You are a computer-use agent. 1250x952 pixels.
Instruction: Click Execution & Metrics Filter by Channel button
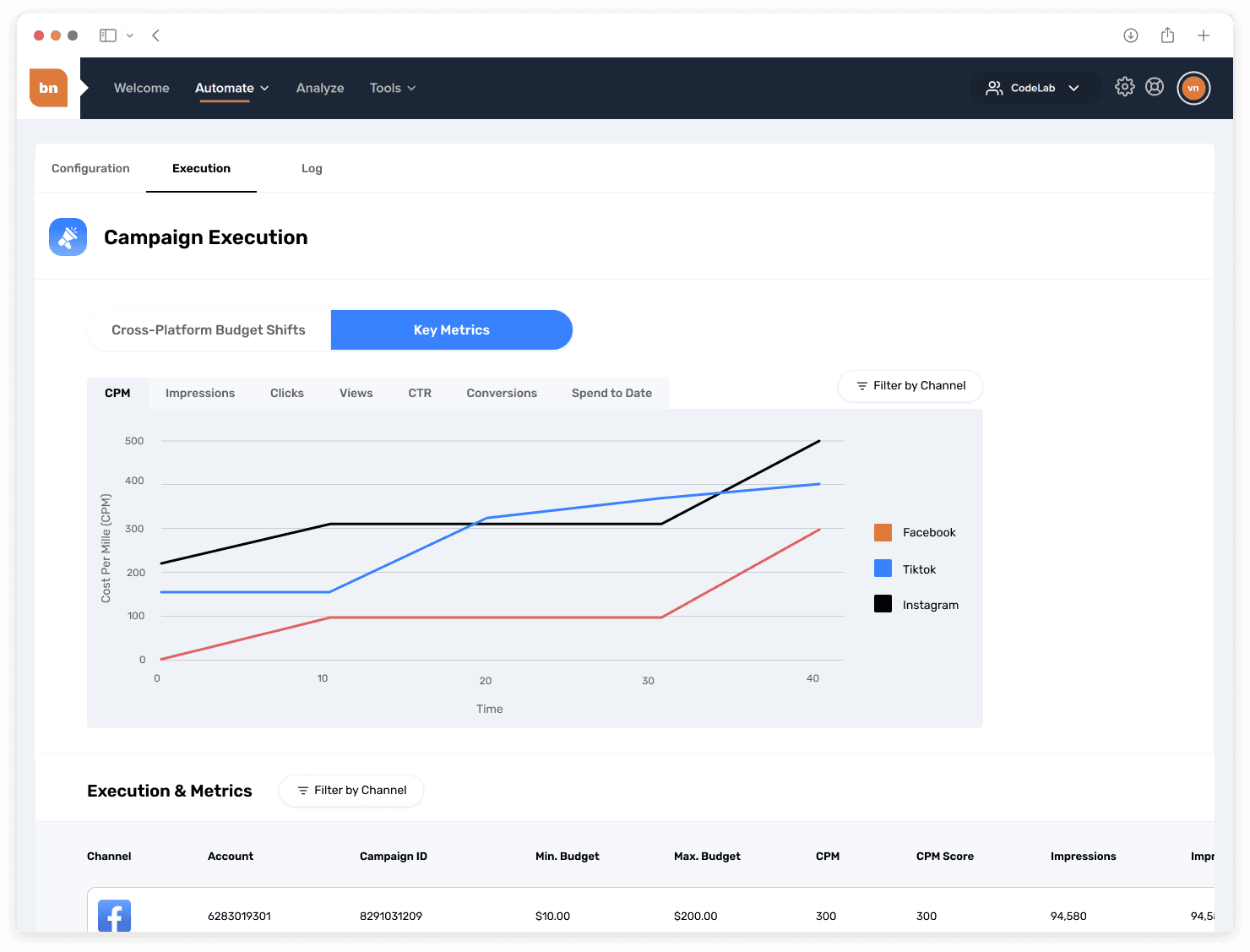pyautogui.click(x=351, y=791)
